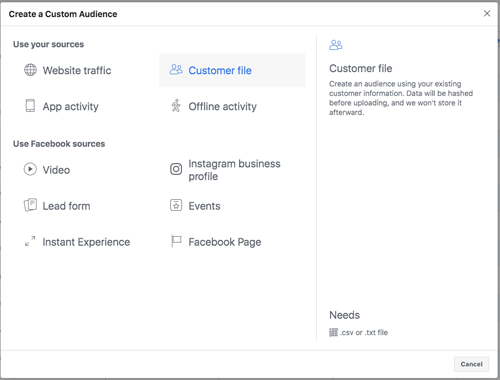This screenshot has height=380, width=500.
Task: Select the Website traffic source option
Action: [x=77, y=70]
